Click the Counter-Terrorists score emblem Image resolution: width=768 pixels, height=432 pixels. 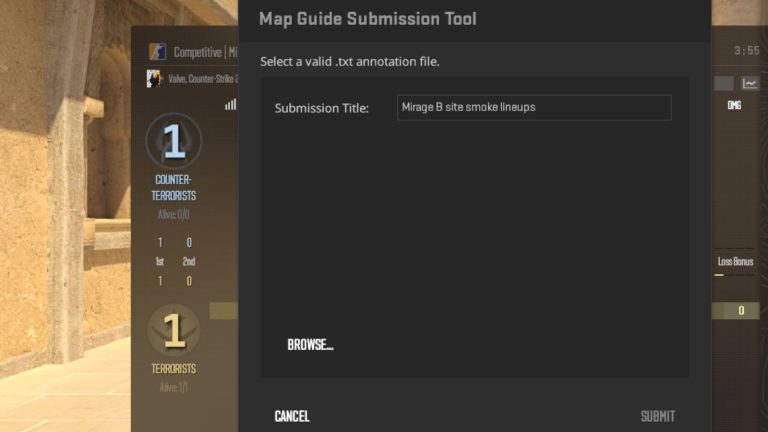point(174,141)
